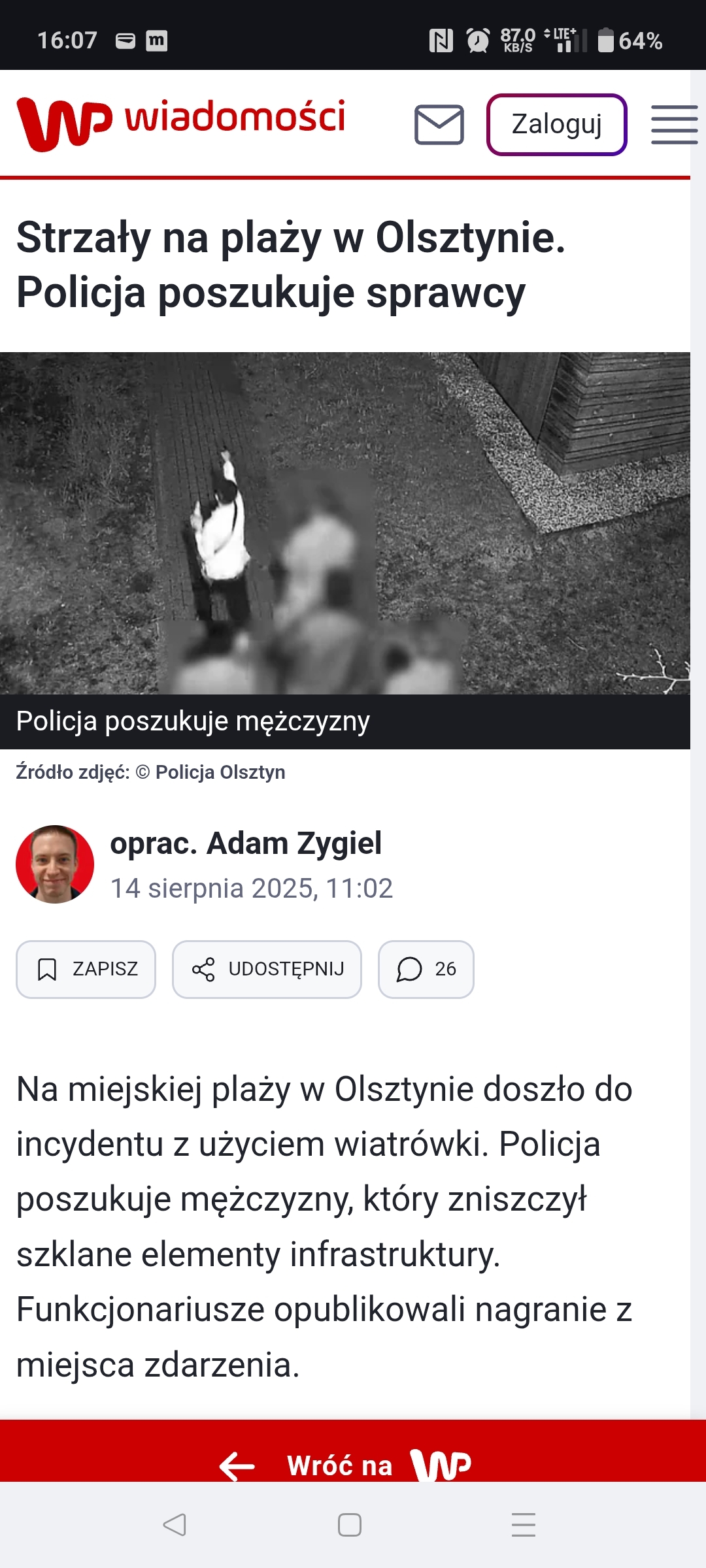706x1568 pixels.
Task: Tap the Zaloguj login button
Action: (557, 124)
